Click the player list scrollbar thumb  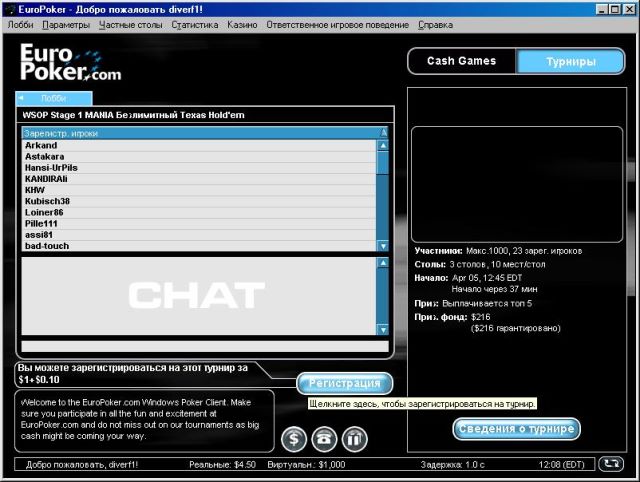coord(383,163)
